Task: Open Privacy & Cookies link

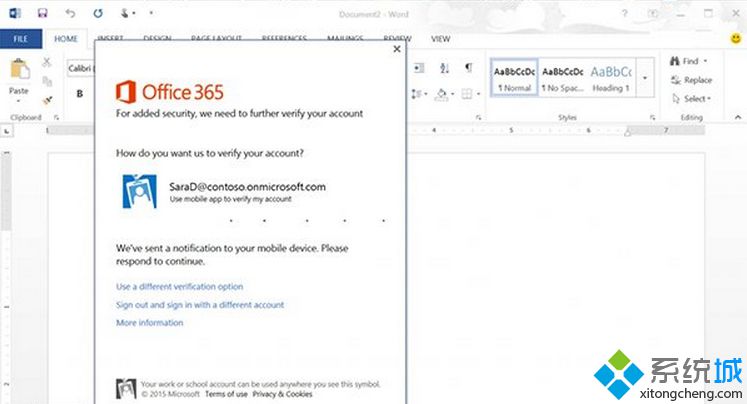Action: (x=283, y=394)
